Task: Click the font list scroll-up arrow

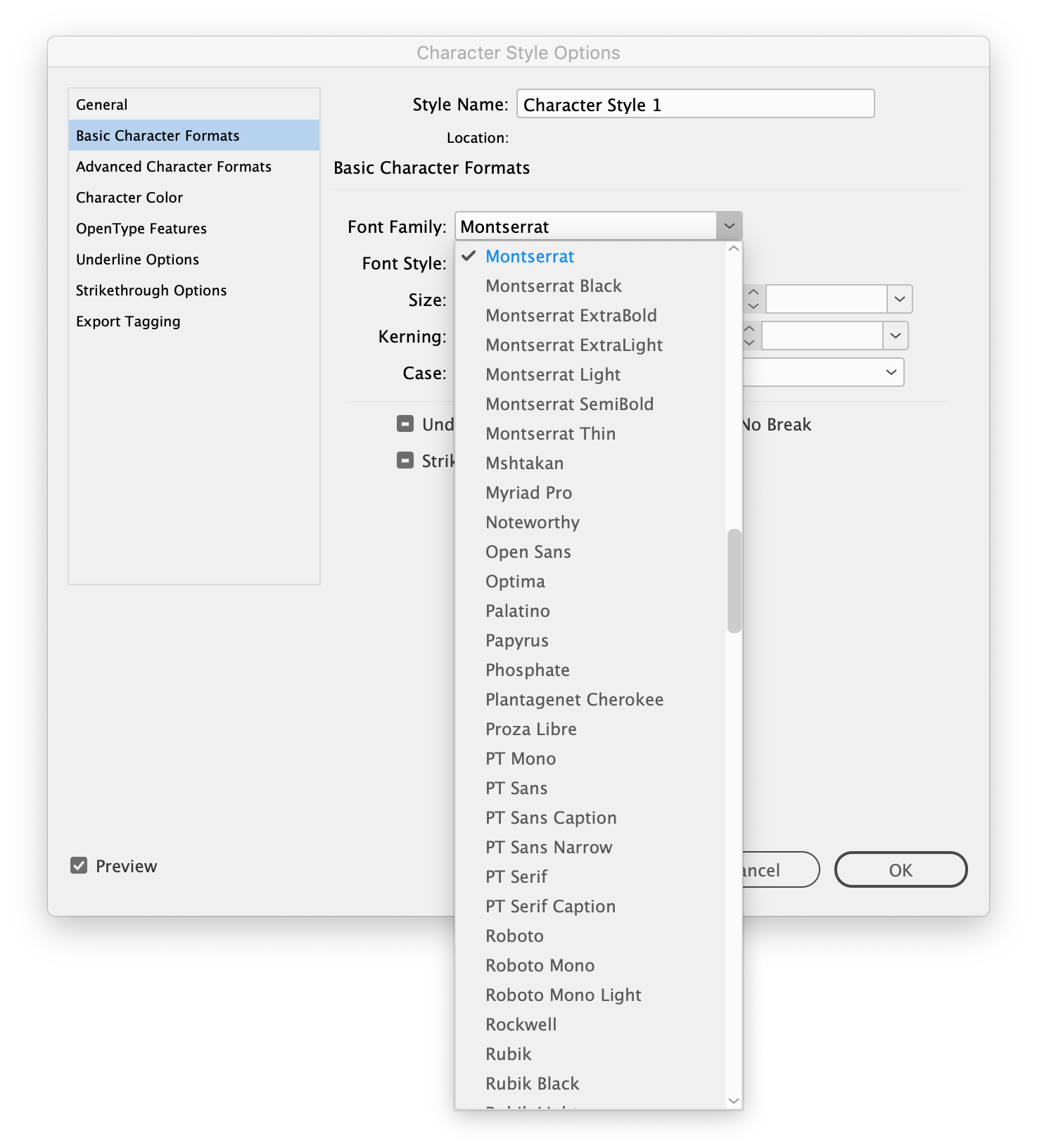Action: (734, 248)
